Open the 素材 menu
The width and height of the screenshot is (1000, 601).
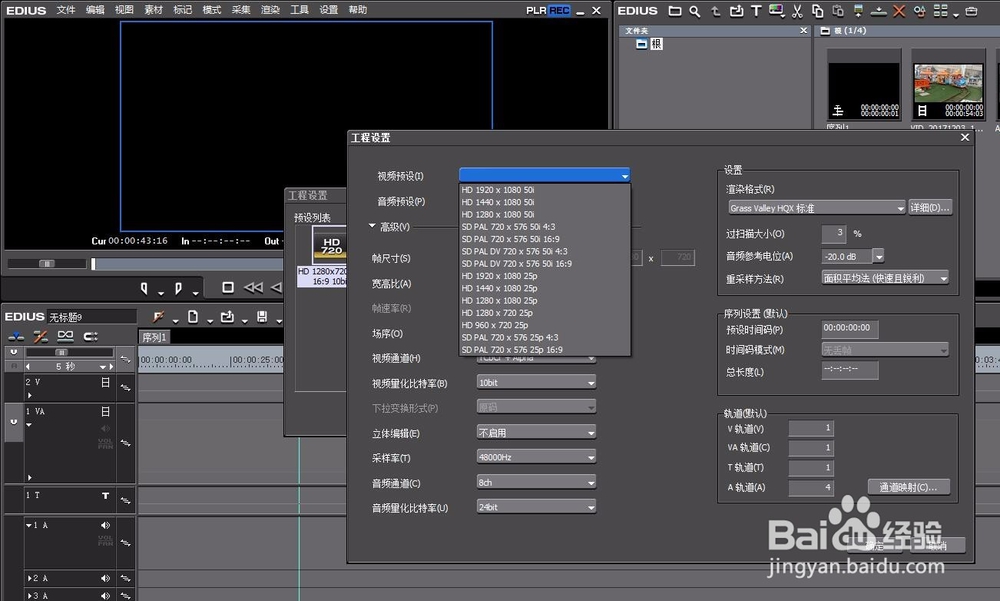click(x=153, y=10)
